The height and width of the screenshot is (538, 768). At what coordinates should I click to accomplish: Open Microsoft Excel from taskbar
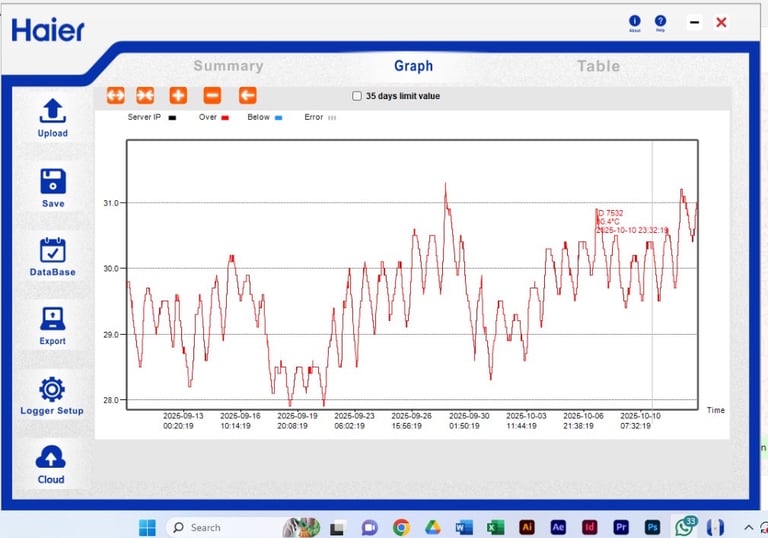tap(495, 527)
